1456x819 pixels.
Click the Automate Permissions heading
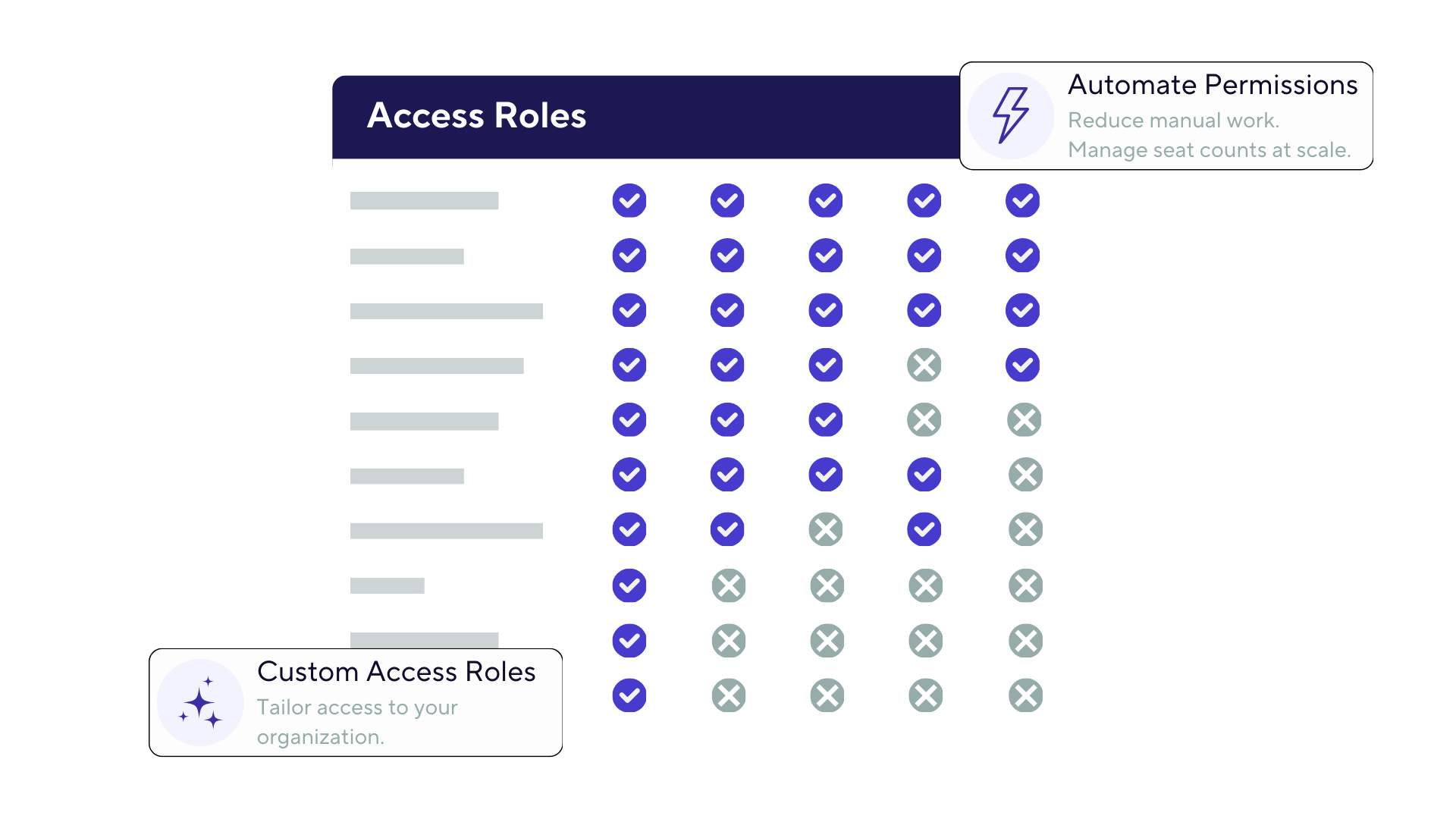pyautogui.click(x=1212, y=85)
